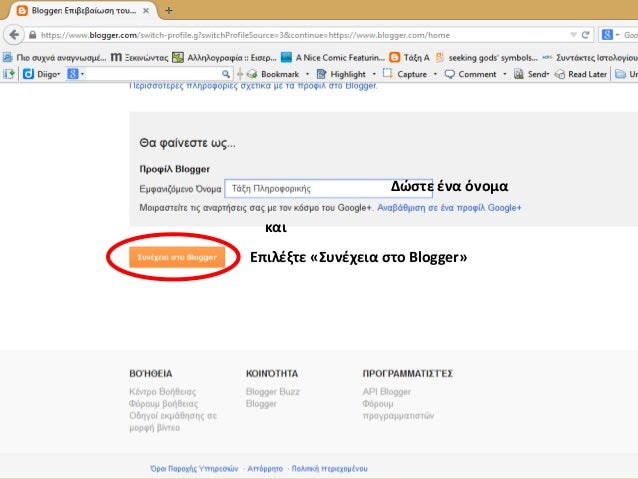Click the Read Later button
Image resolution: width=638 pixels, height=479 pixels.
(581, 74)
